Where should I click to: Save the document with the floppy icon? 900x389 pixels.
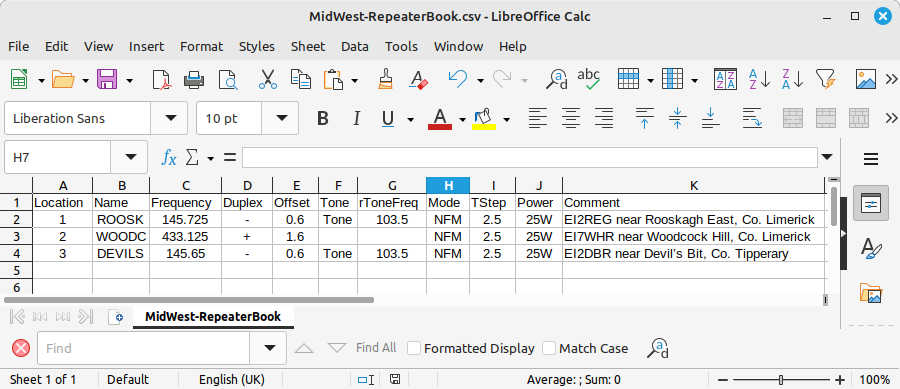[107, 79]
